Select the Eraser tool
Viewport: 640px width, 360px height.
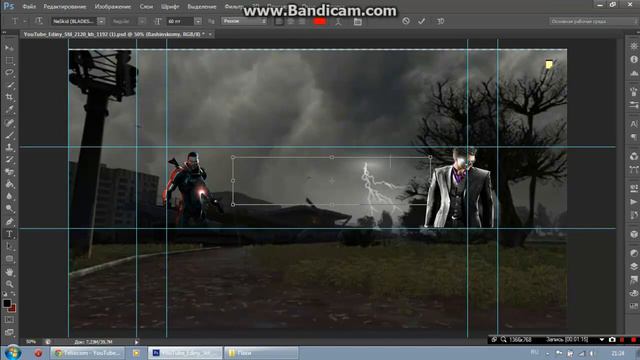(9, 172)
